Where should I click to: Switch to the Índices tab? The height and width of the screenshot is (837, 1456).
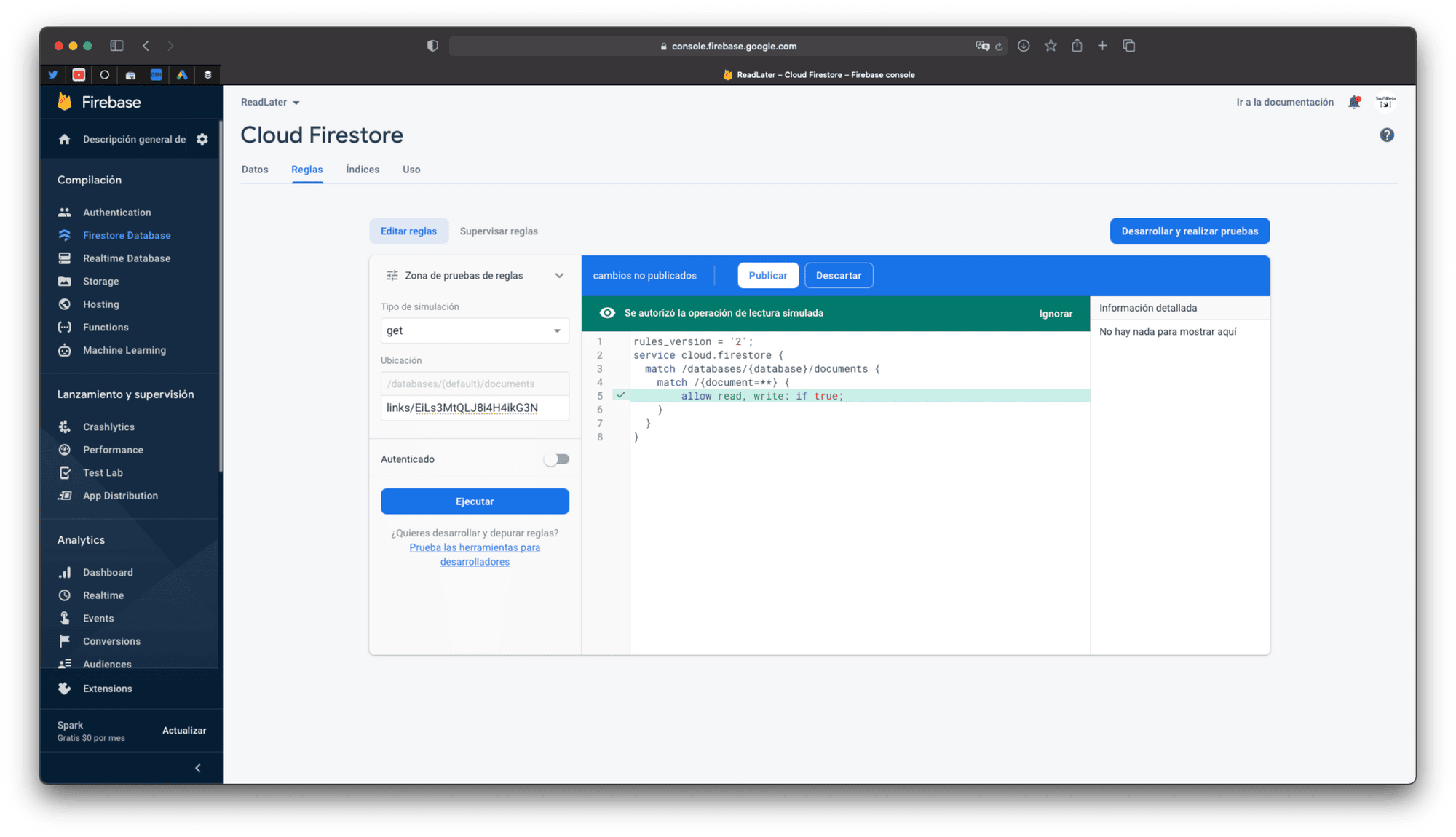click(363, 170)
